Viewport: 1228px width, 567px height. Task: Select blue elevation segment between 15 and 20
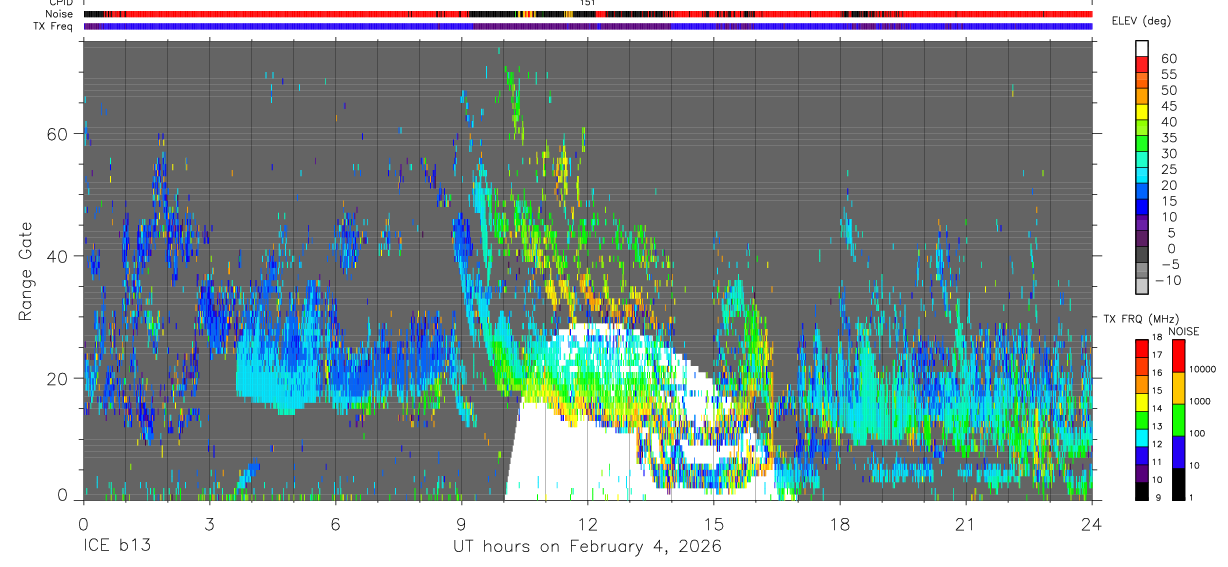(x=1142, y=191)
